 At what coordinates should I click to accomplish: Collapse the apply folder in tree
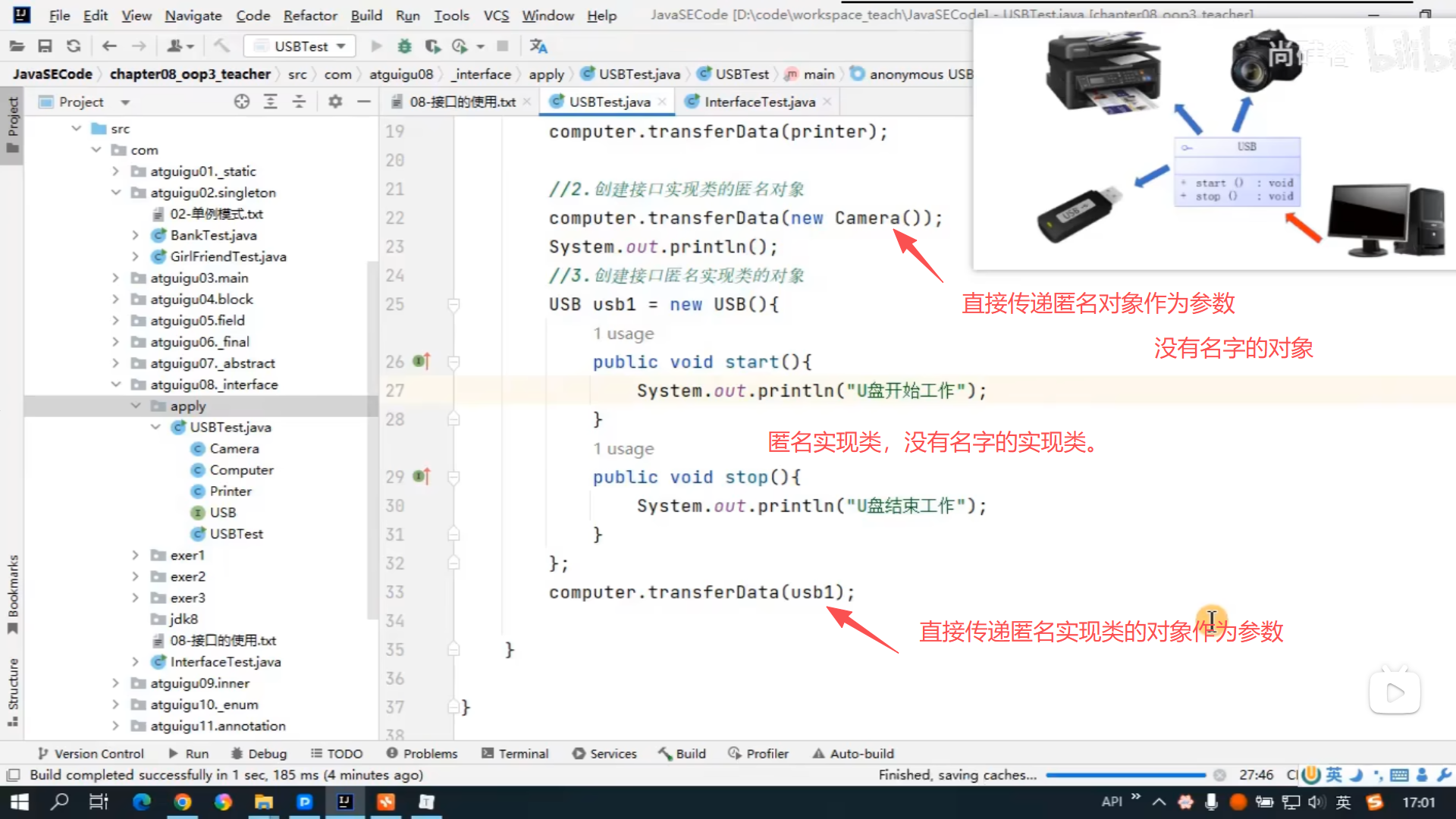(136, 406)
